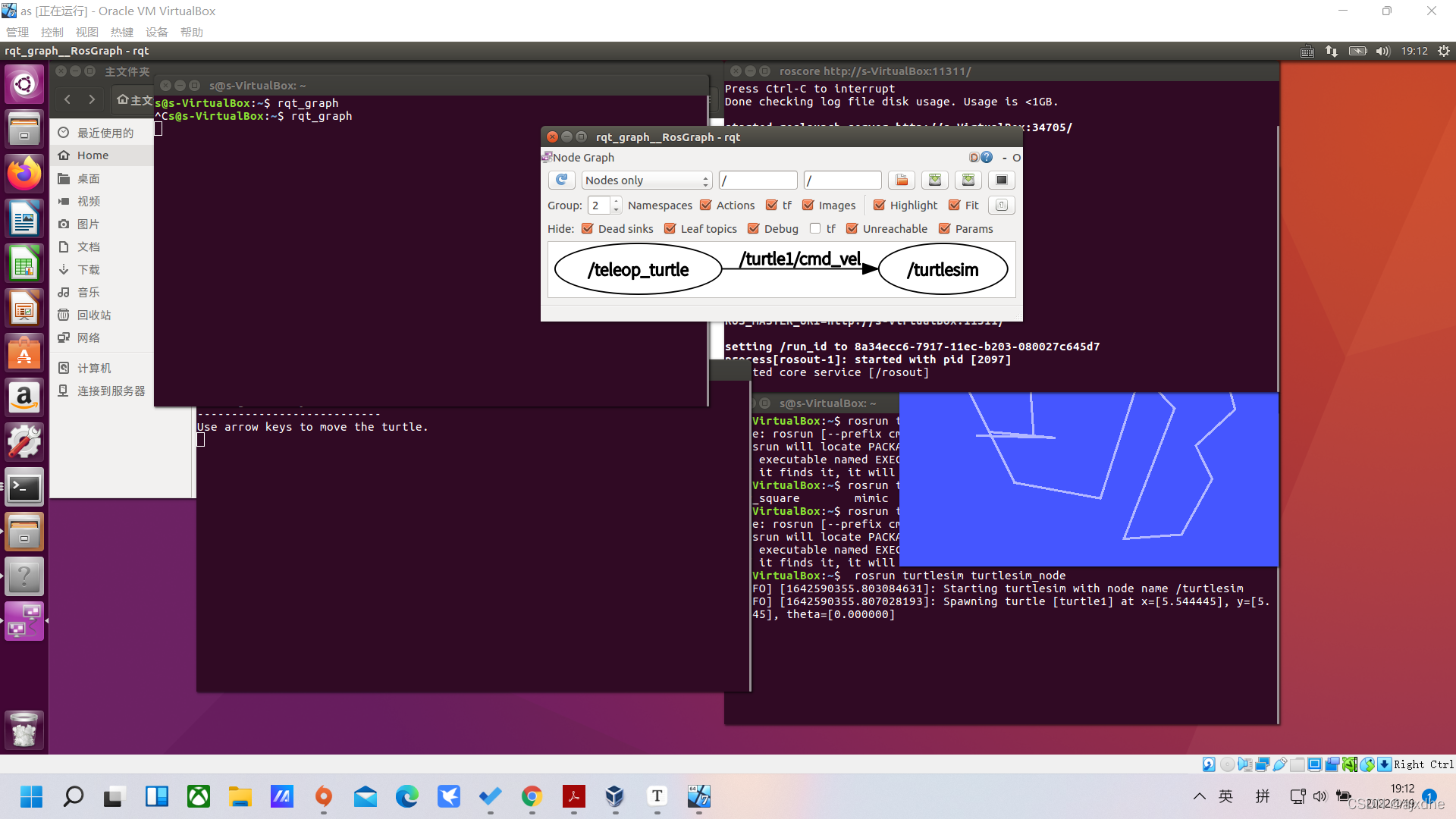The height and width of the screenshot is (819, 1456).
Task: Click the fit-in-view graph button
Action: pos(1002,205)
